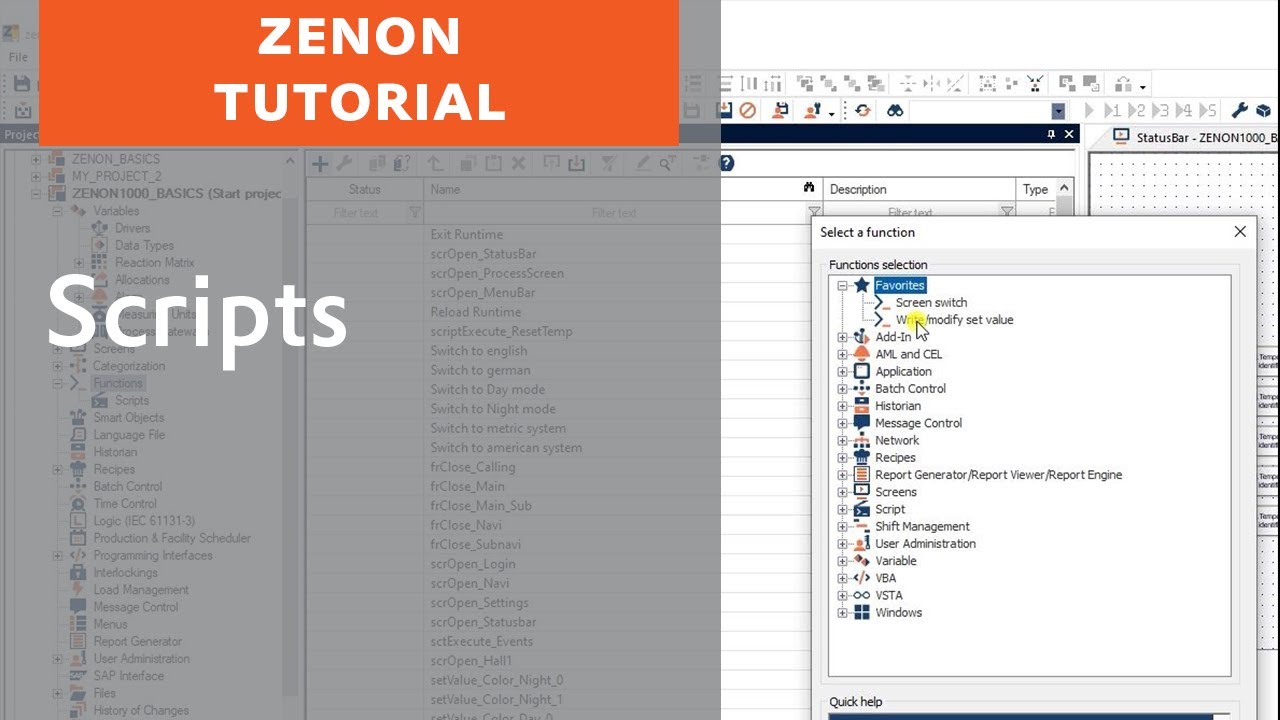Click the list scrollbar up arrow beside Type
Screen dimensions: 1280x720
1064,188
